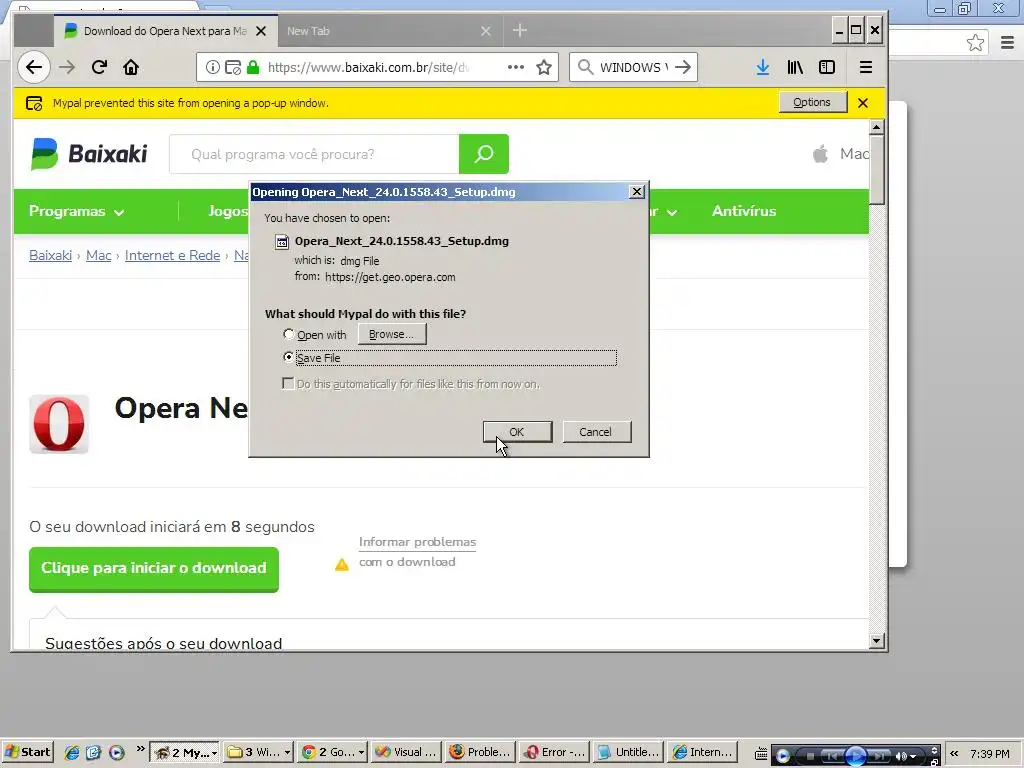Click the Mac breadcrumb link
This screenshot has width=1024, height=768.
coord(99,255)
